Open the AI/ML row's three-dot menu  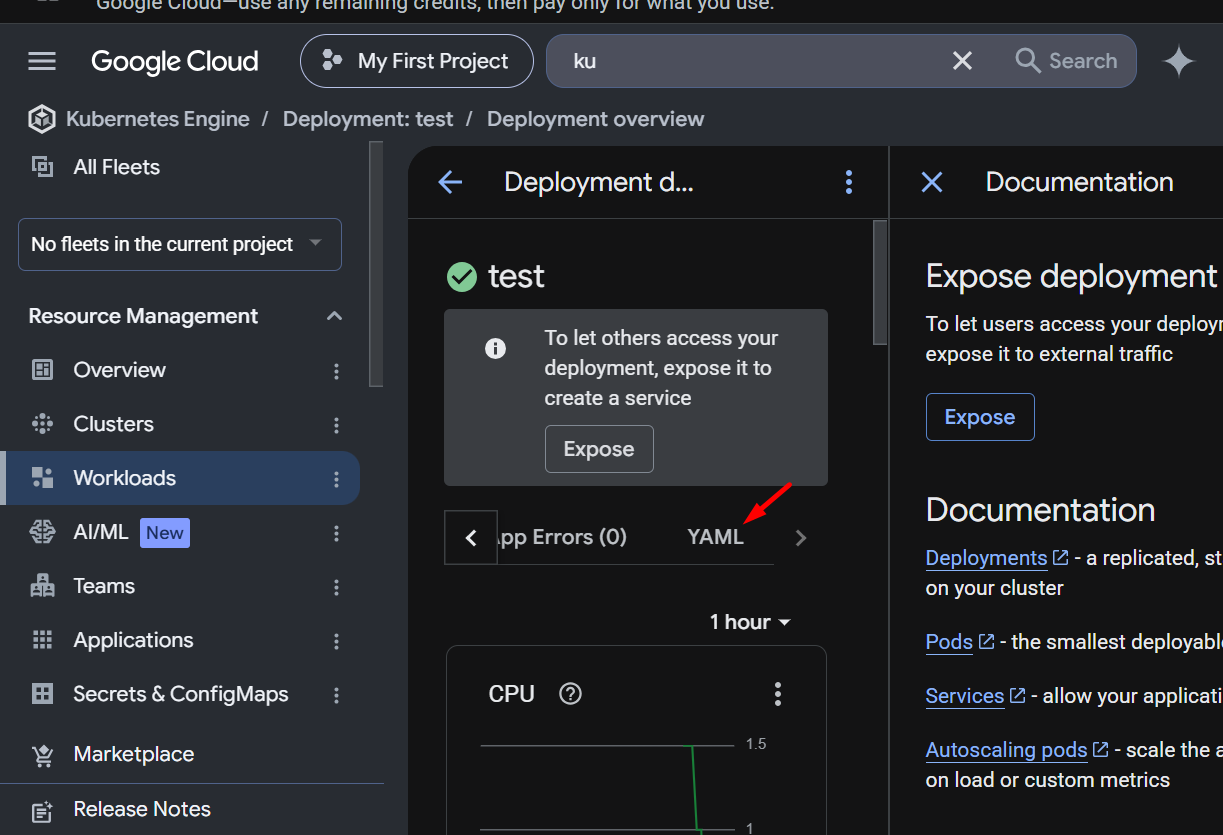click(x=336, y=533)
